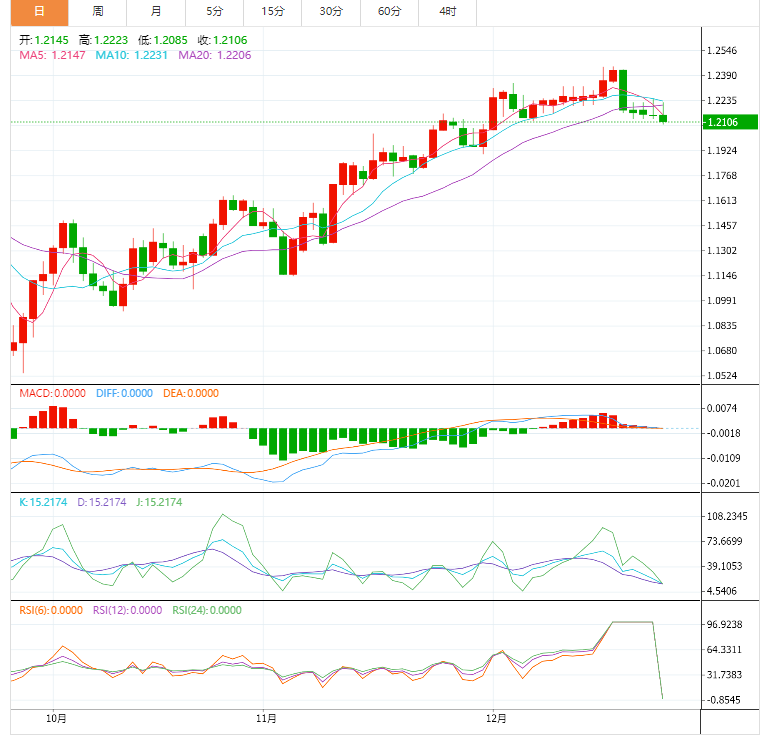Click the MA5: 1.2147 indicator label

click(52, 55)
